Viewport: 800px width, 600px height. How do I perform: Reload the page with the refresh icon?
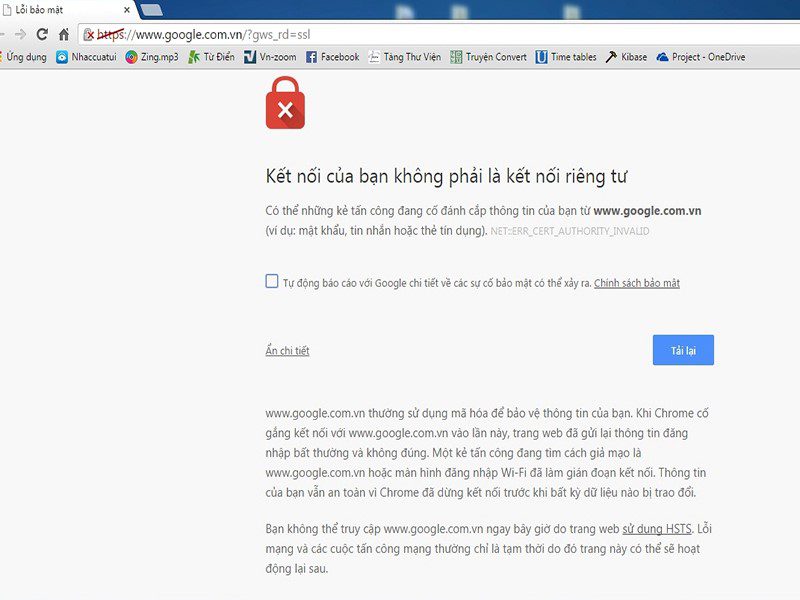pyautogui.click(x=42, y=34)
